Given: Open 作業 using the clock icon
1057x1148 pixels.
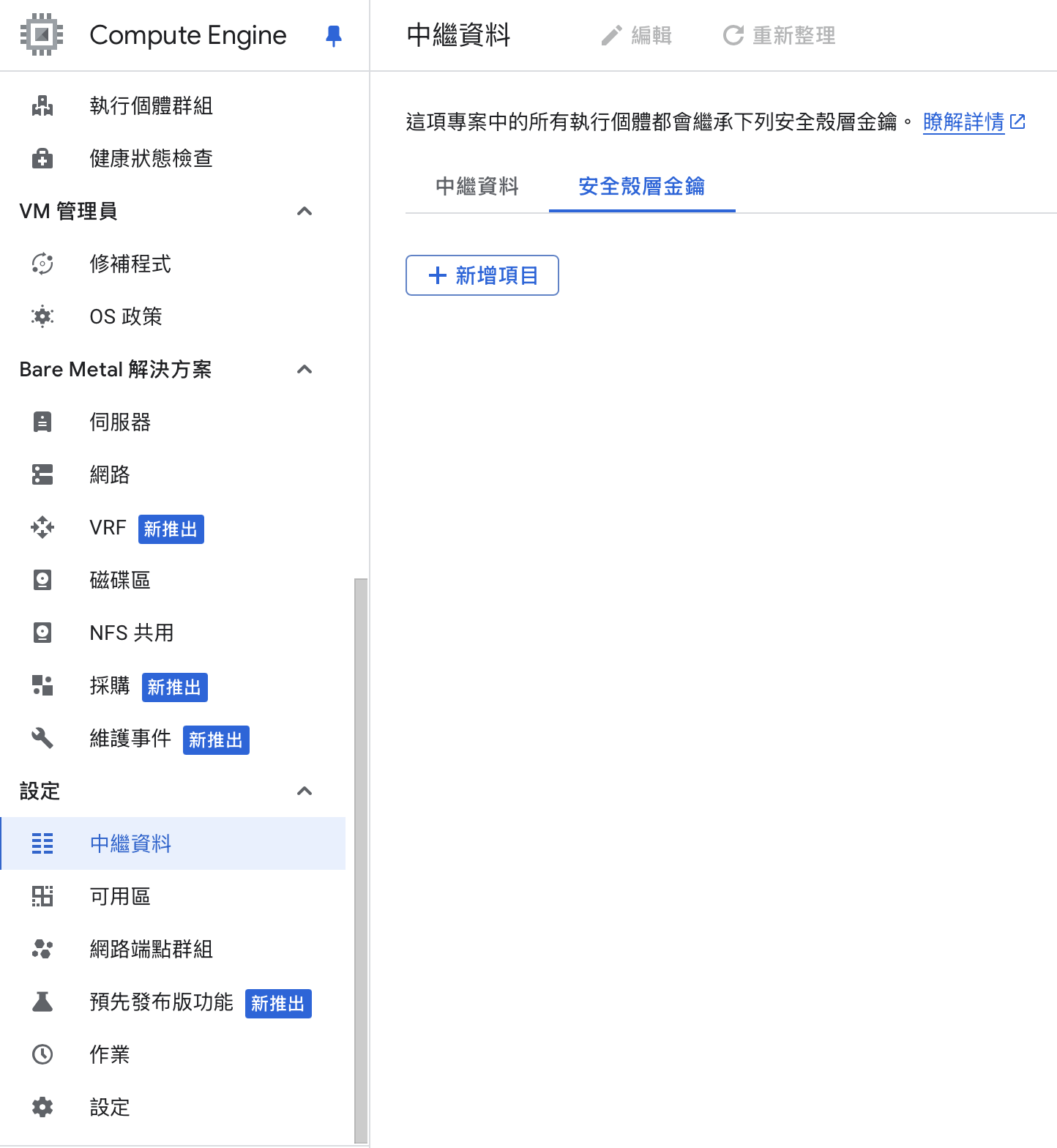Looking at the screenshot, I should (42, 1055).
